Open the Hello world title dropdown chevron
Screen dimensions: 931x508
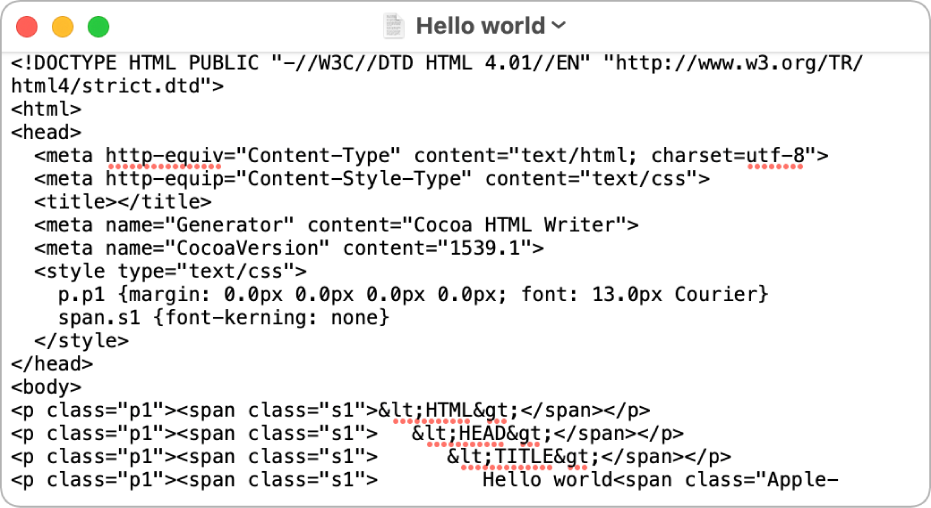tap(559, 26)
